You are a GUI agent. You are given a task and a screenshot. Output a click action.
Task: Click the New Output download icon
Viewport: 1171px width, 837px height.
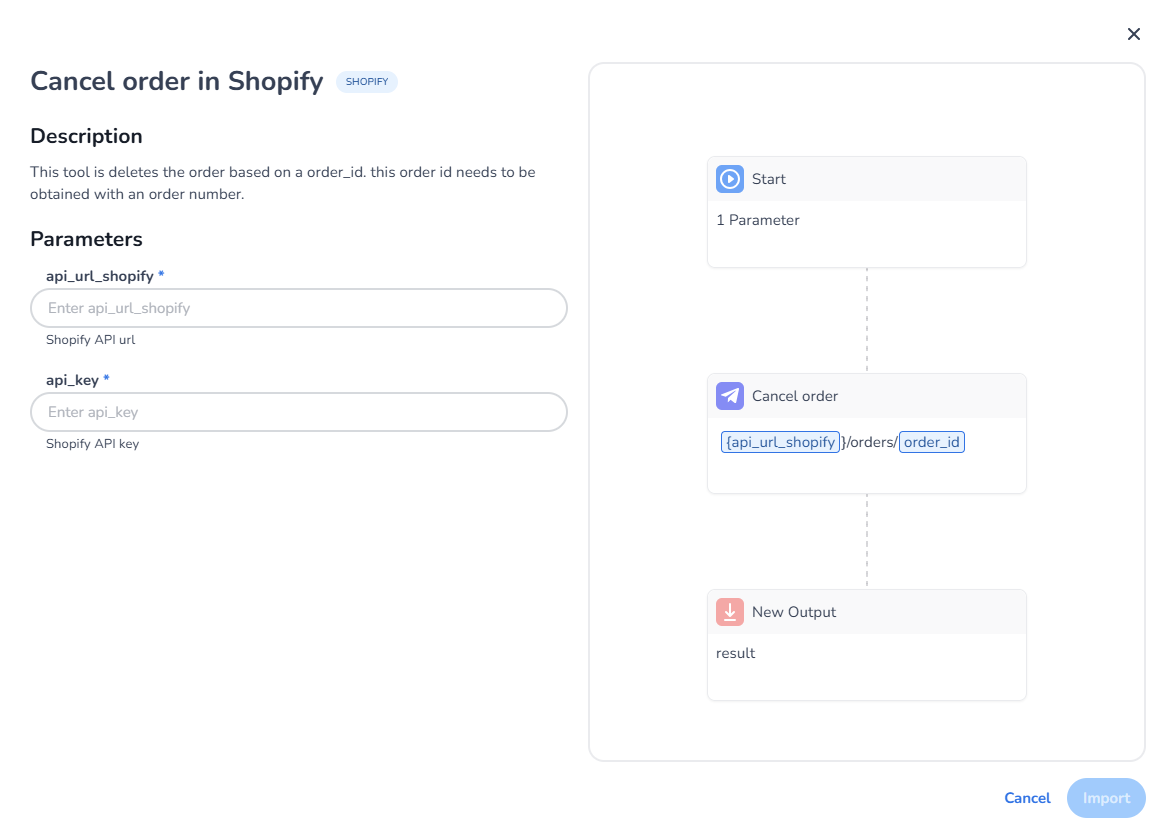click(730, 612)
